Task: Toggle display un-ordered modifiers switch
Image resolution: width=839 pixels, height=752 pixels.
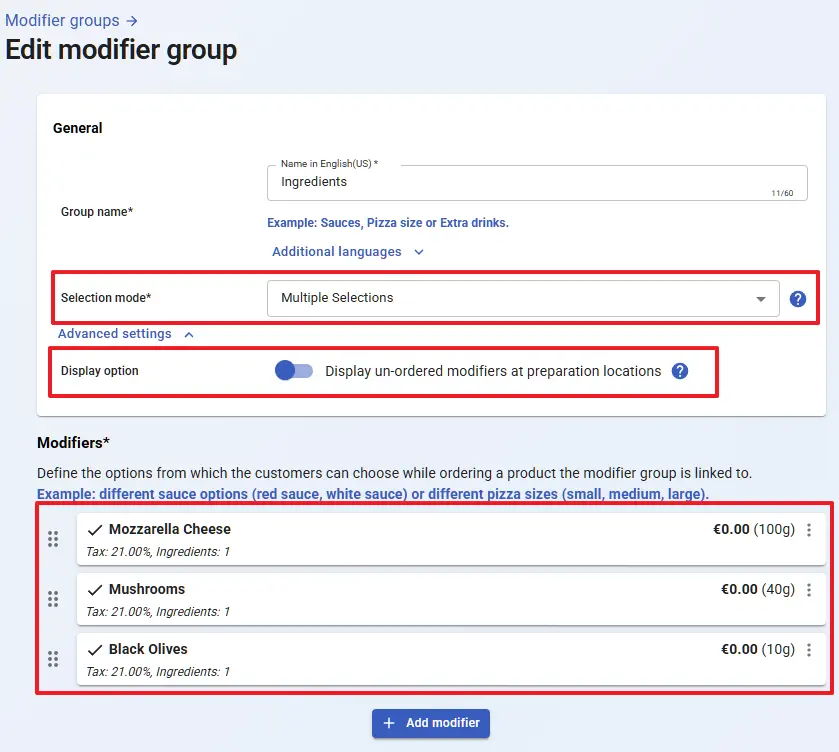Action: click(294, 371)
